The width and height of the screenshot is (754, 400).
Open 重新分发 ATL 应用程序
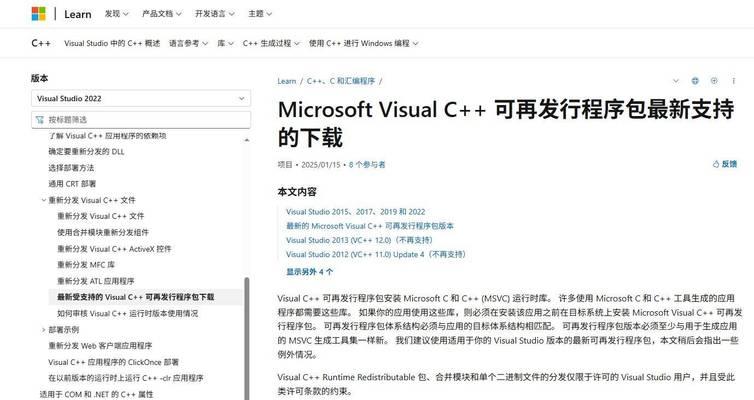click(x=96, y=281)
